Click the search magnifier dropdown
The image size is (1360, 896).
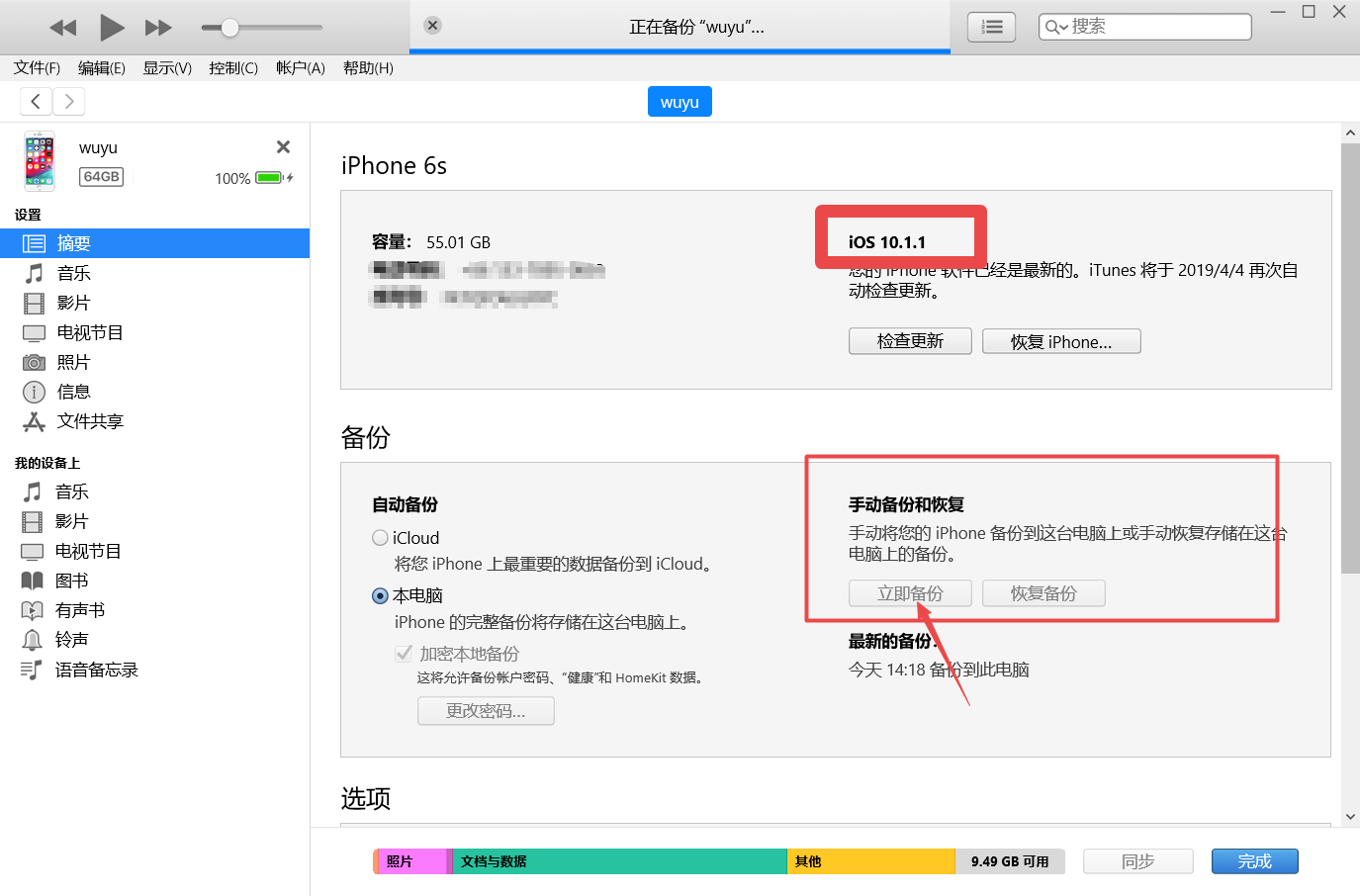[x=1056, y=27]
